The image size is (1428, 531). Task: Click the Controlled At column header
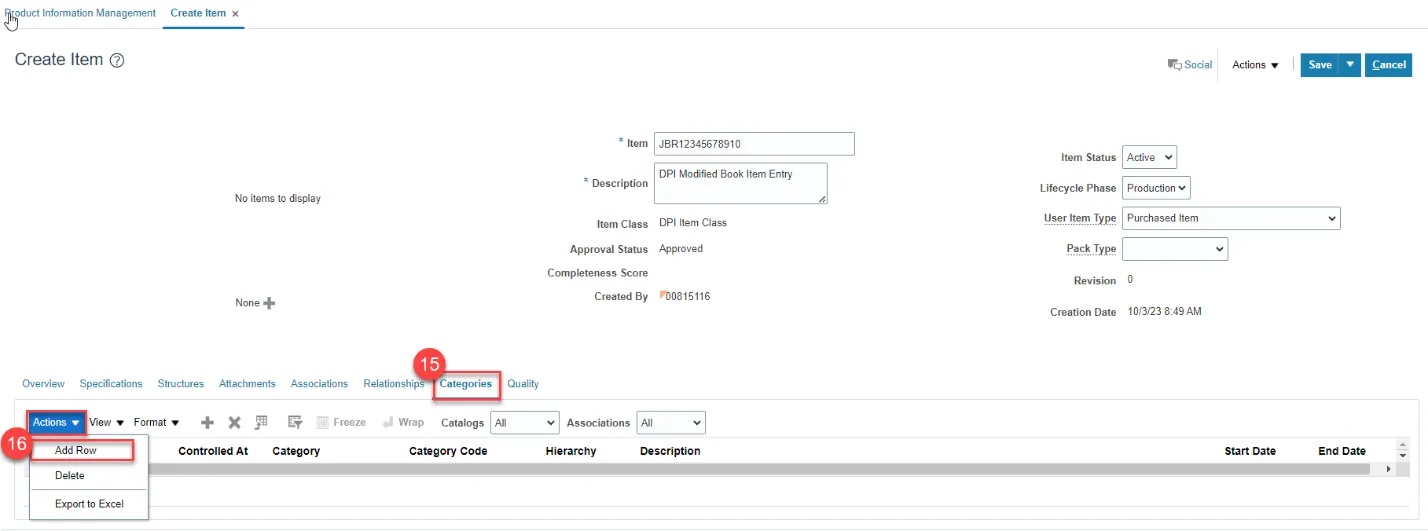213,451
